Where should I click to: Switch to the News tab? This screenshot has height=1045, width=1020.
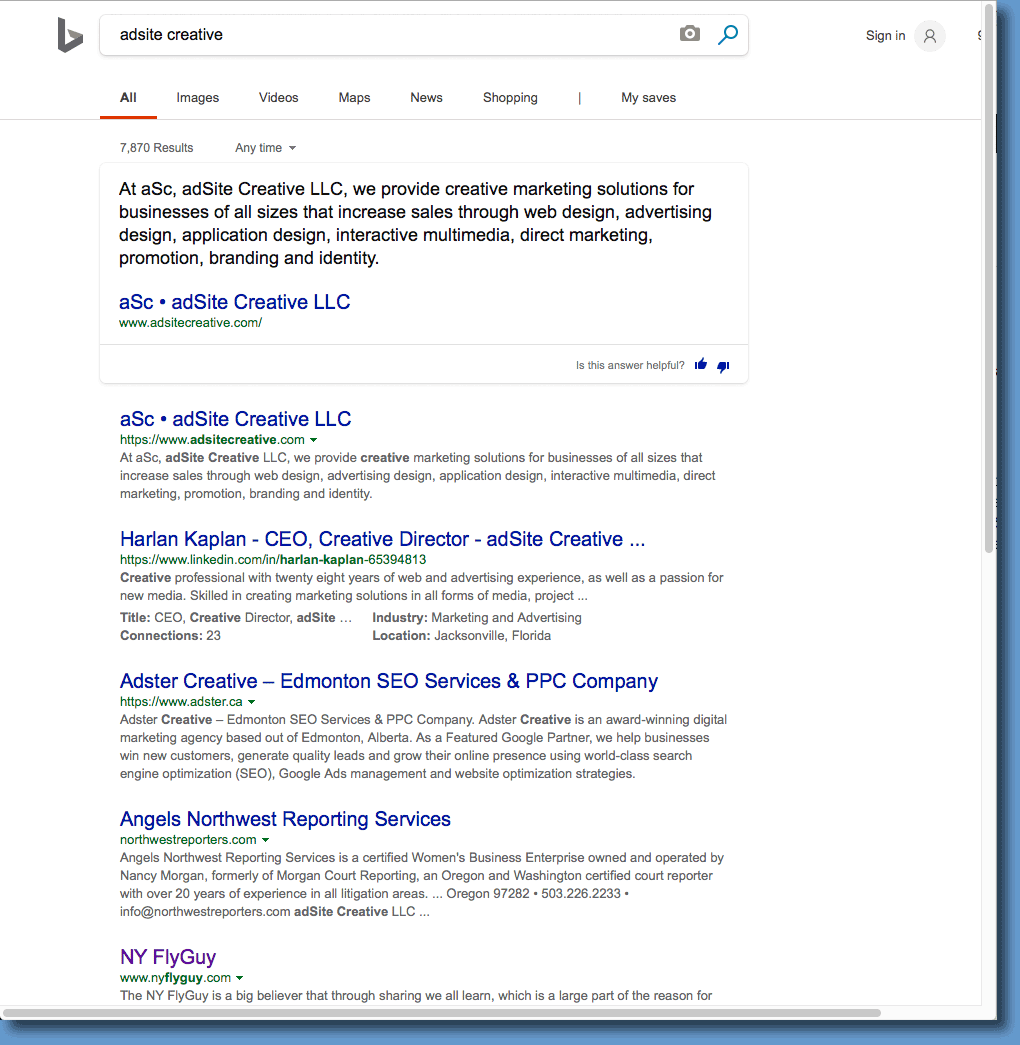[x=426, y=98]
